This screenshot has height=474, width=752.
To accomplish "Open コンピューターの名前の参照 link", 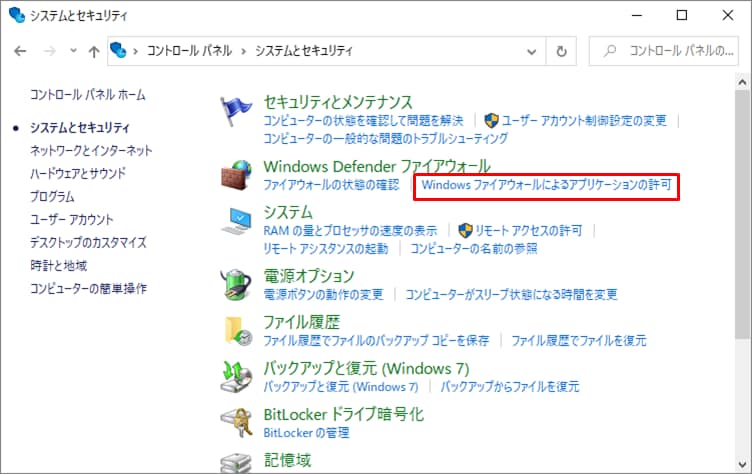I will click(x=473, y=249).
